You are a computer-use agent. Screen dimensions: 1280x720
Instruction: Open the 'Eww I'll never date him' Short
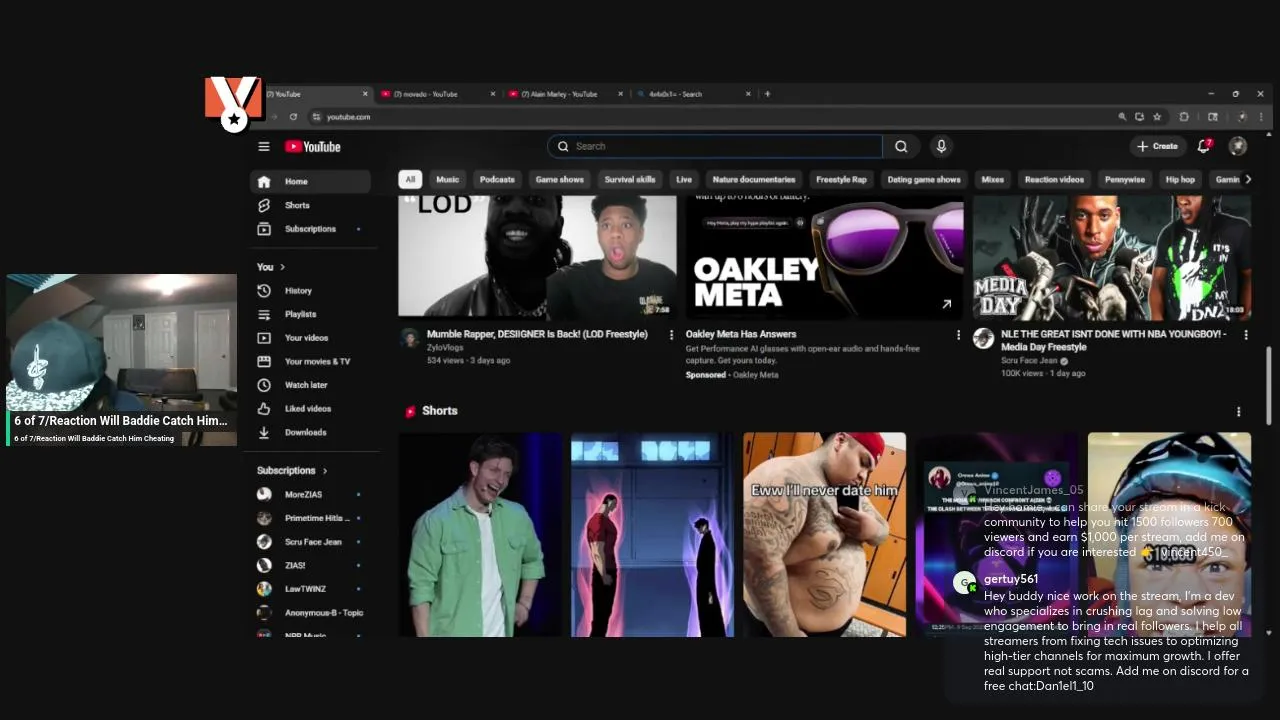coord(825,535)
